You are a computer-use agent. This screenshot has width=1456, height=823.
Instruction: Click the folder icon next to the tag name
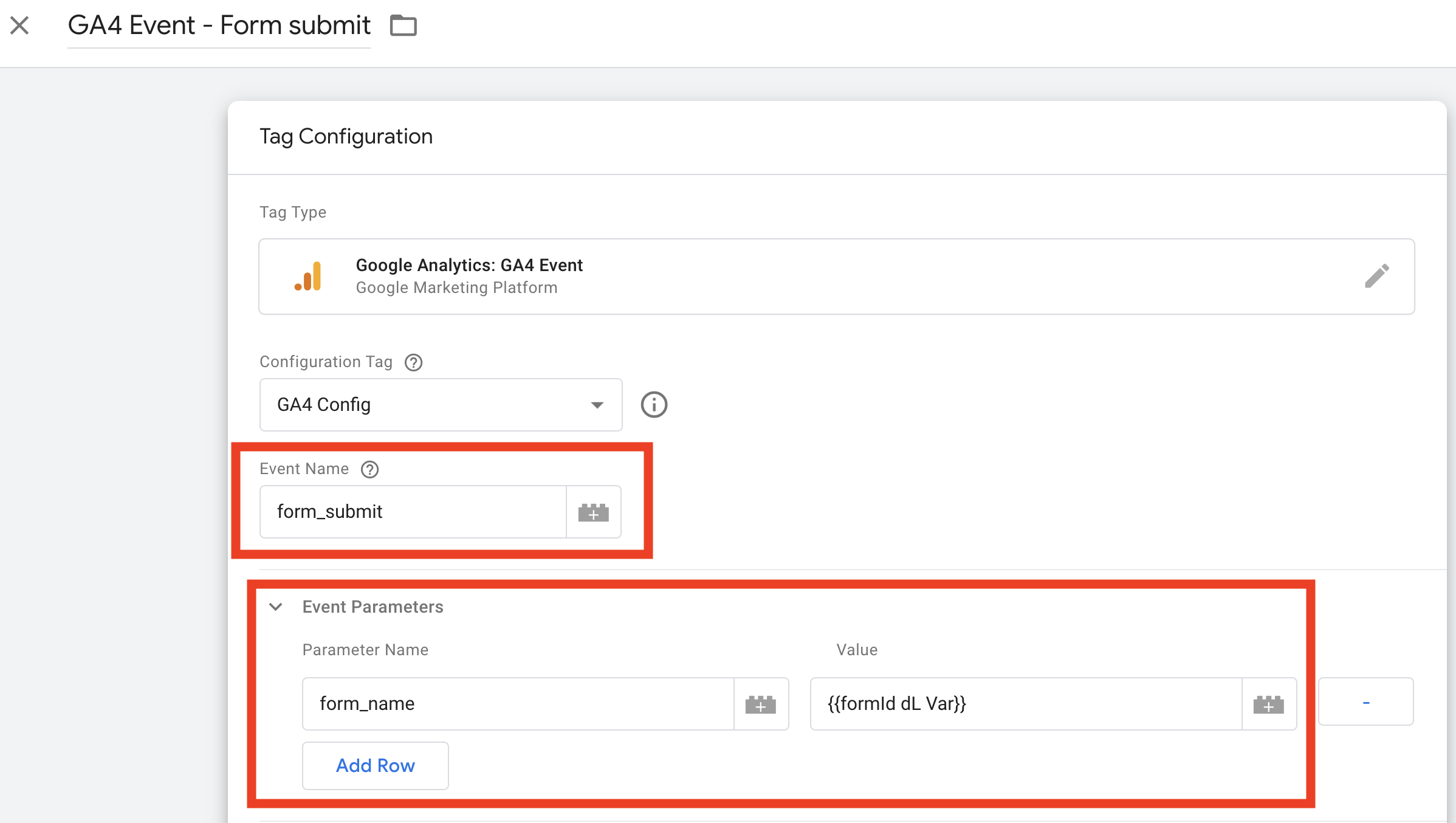[403, 26]
